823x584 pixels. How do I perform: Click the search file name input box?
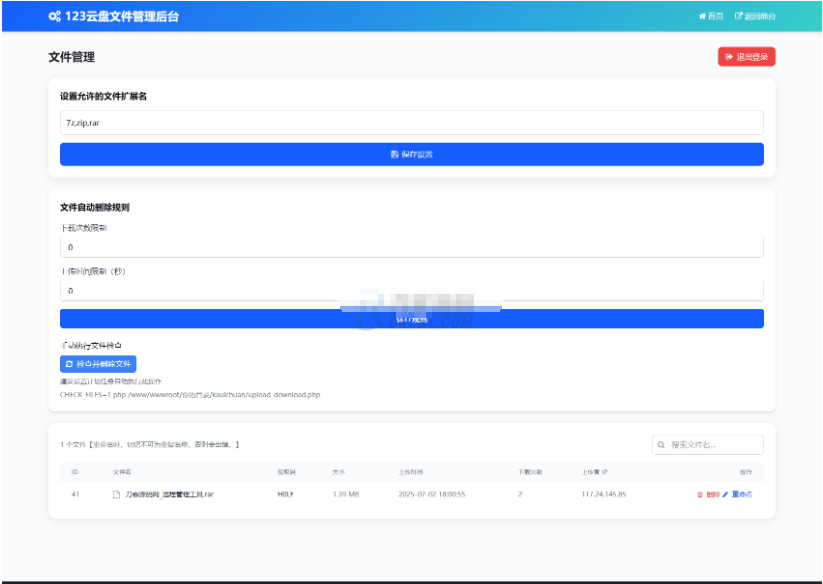pos(714,444)
